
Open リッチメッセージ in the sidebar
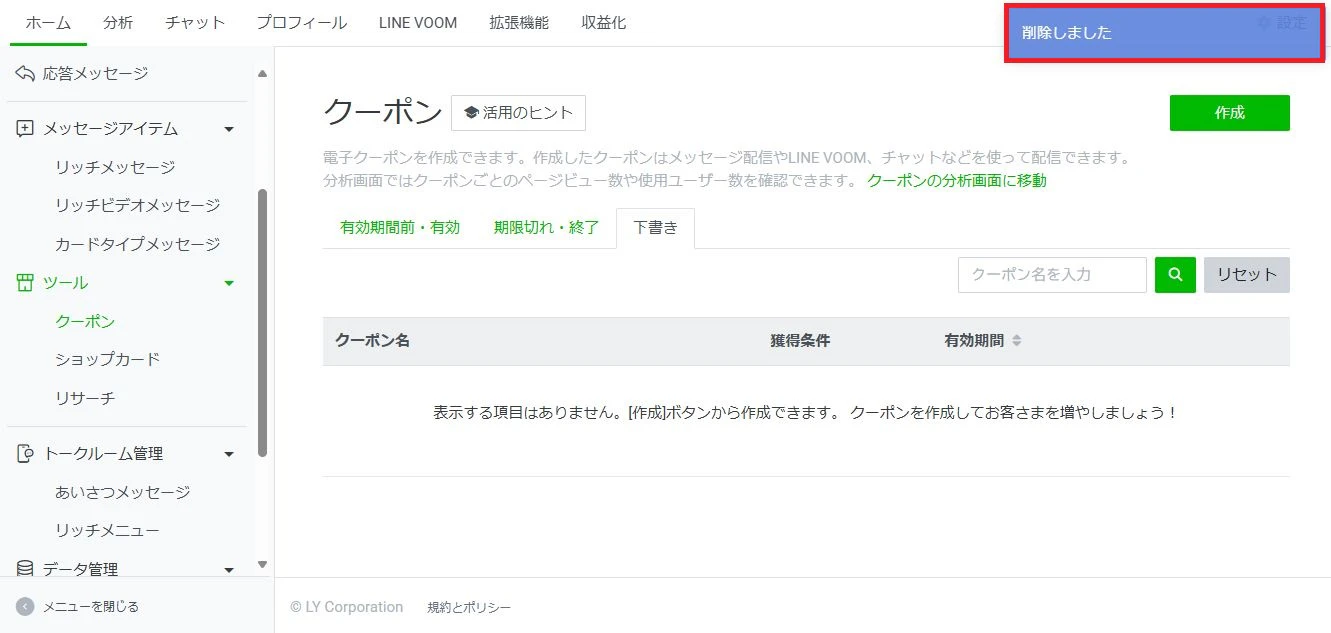116,167
